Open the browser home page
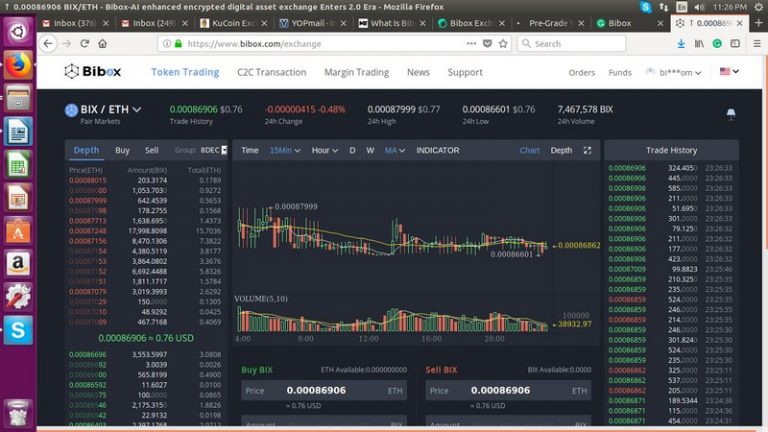768x432 pixels. tap(102, 44)
